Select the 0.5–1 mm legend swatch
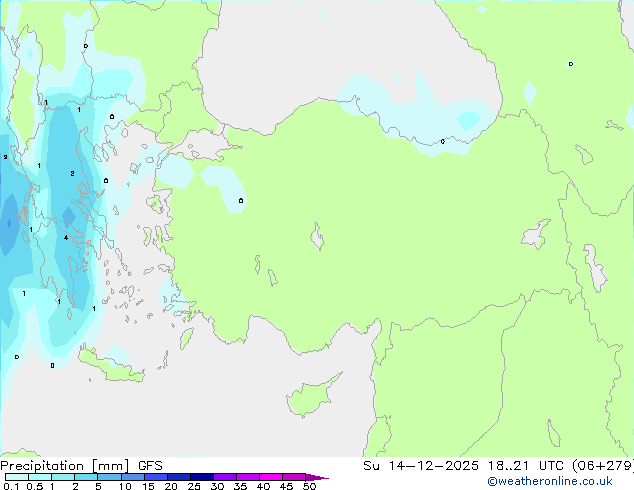634x490 pixels. 40,477
